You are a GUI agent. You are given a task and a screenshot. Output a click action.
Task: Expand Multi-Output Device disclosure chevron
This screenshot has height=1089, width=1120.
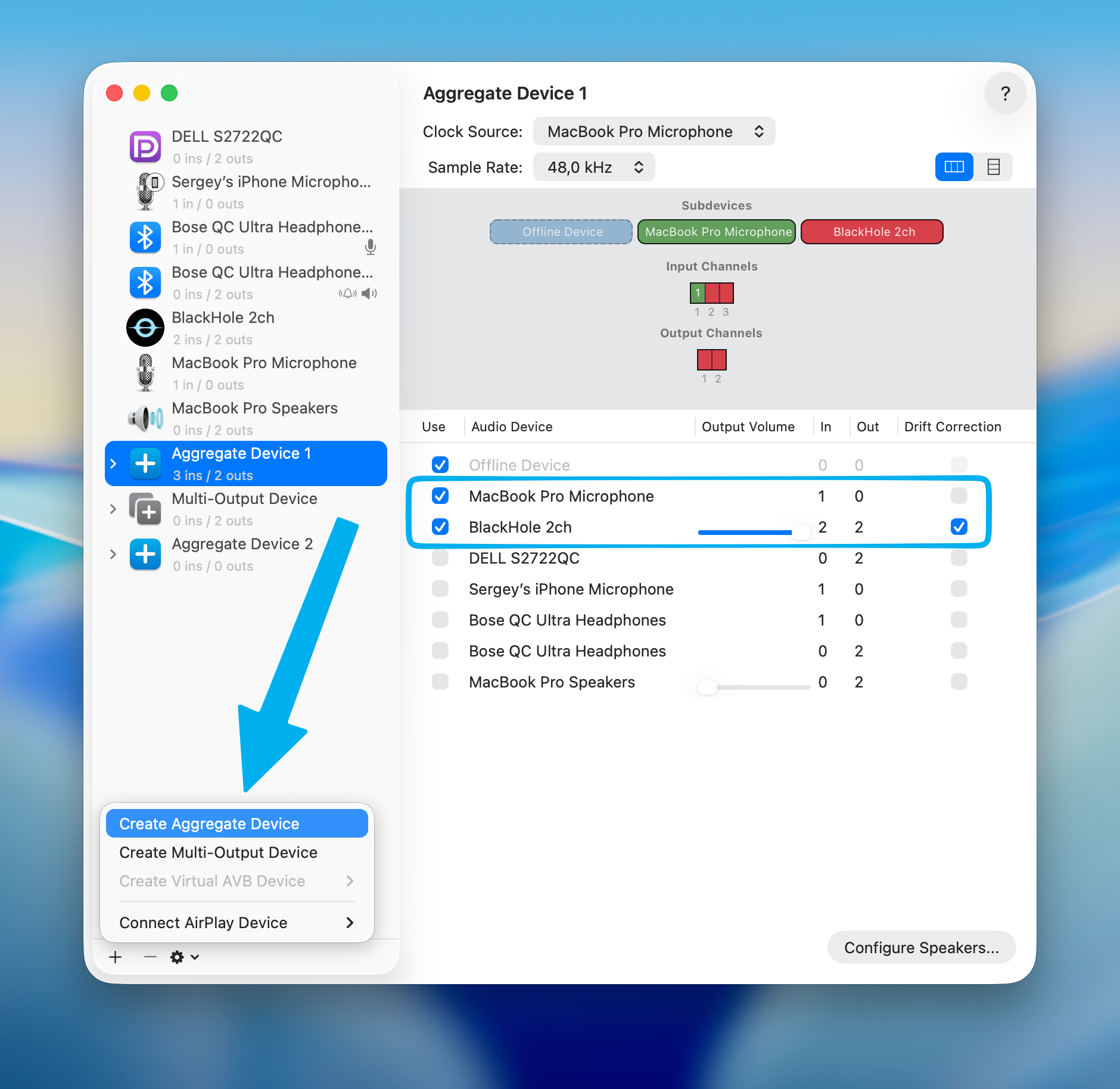coord(113,509)
